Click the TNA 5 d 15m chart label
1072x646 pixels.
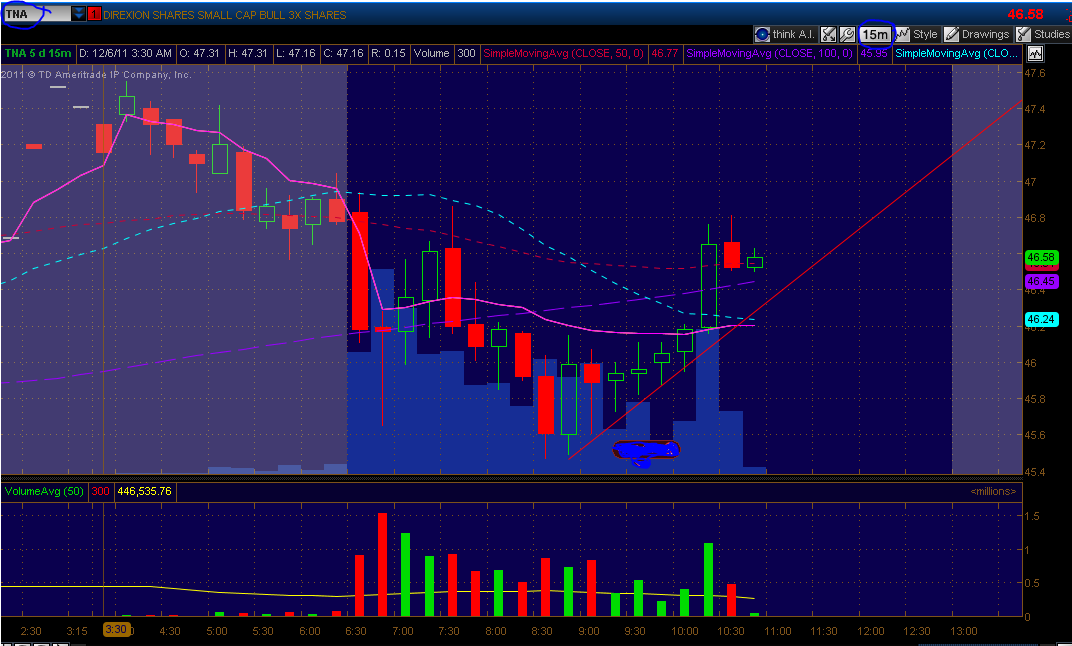(x=38, y=53)
